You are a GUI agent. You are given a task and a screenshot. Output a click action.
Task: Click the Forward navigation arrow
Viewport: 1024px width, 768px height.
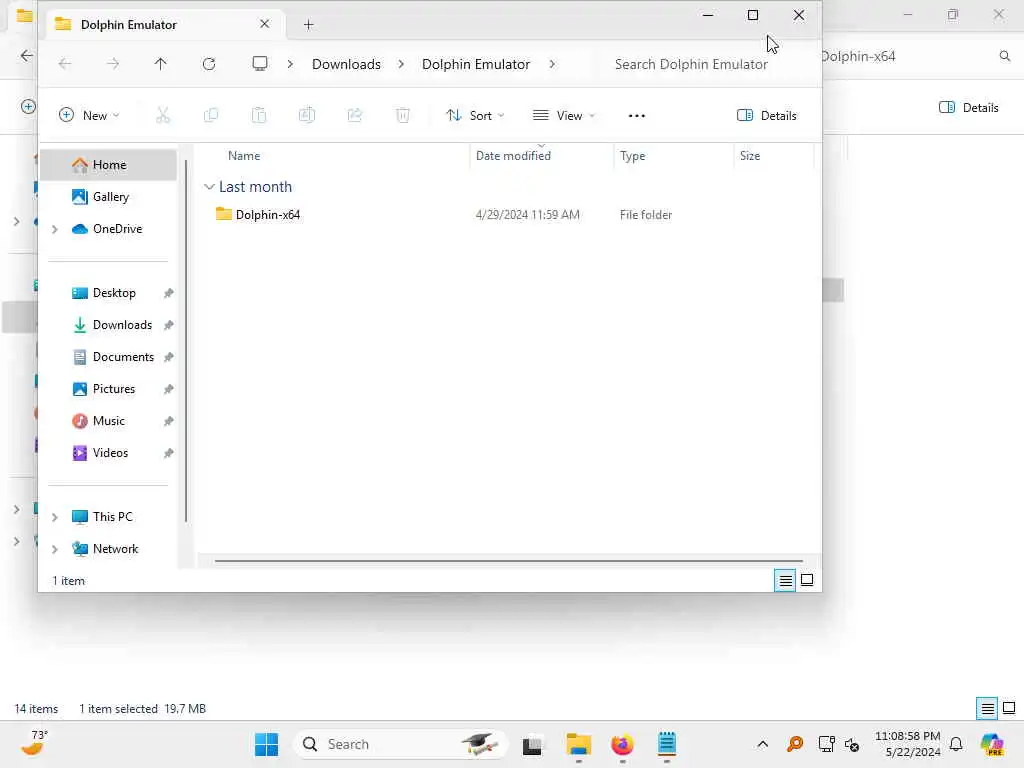(113, 64)
